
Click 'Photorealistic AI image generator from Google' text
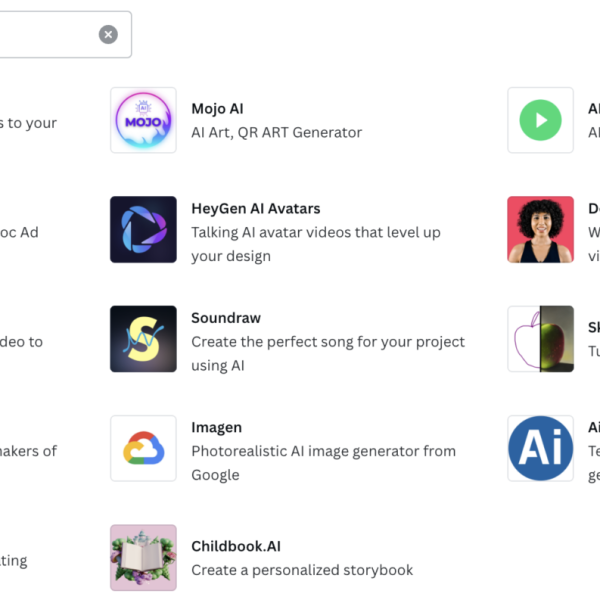coord(324,463)
